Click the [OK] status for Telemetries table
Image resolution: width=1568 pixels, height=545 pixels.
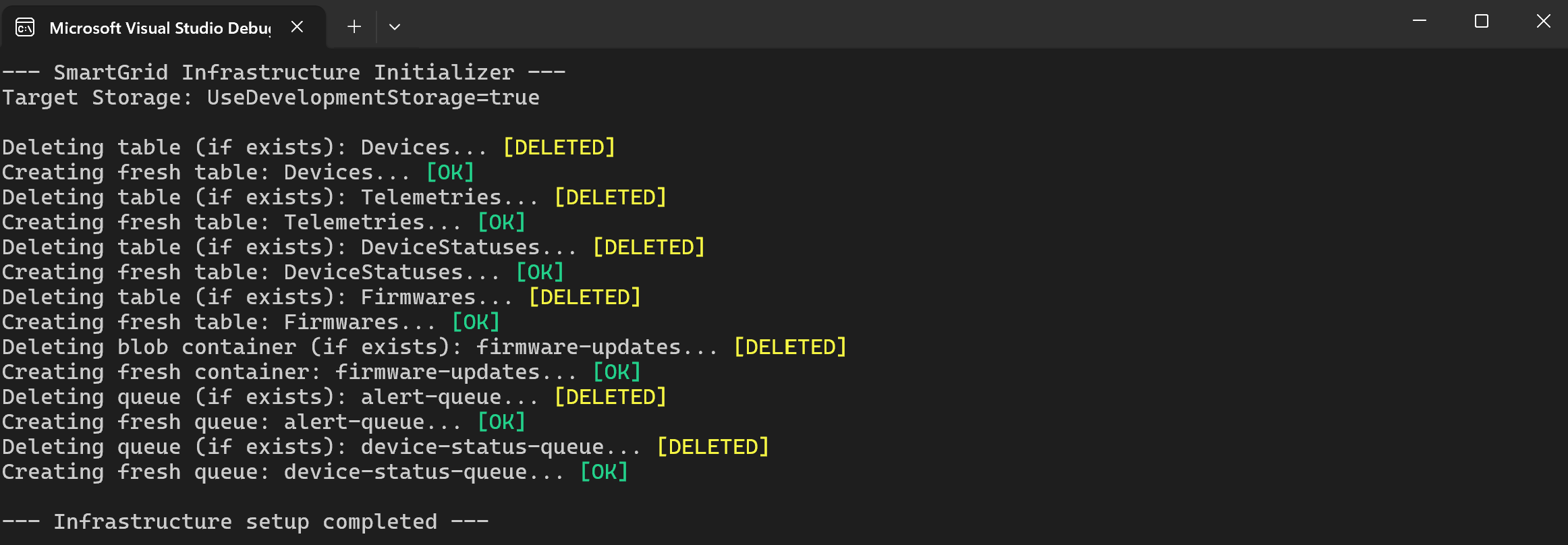coord(501,222)
